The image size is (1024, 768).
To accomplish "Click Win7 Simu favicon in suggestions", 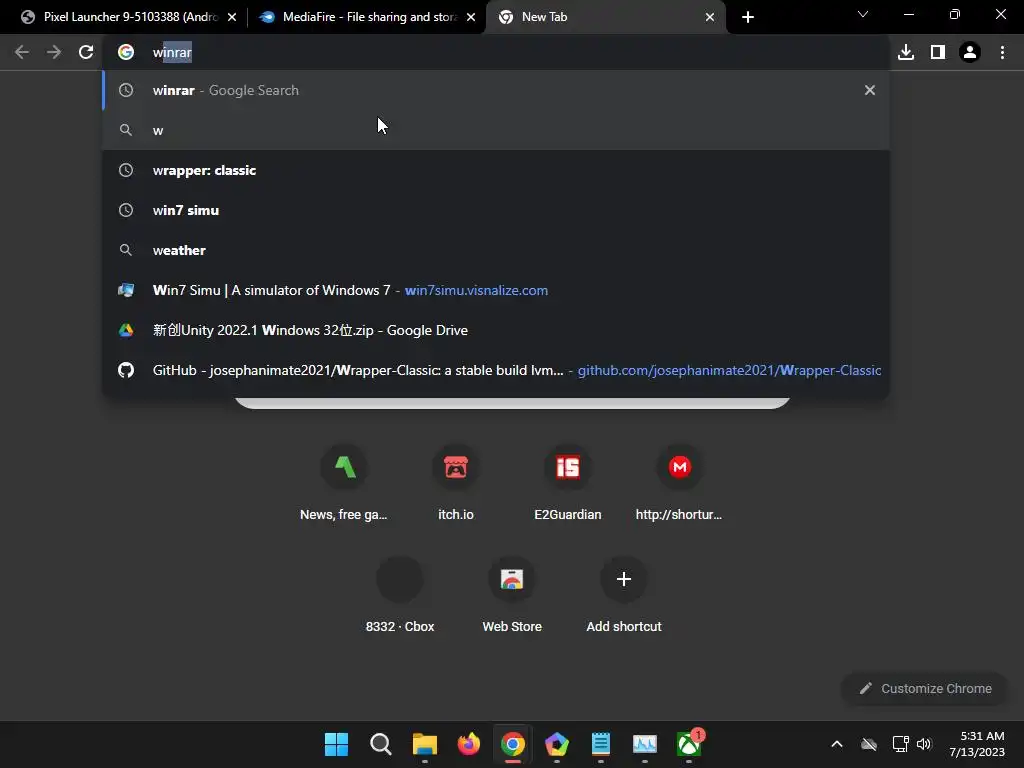I will (126, 290).
